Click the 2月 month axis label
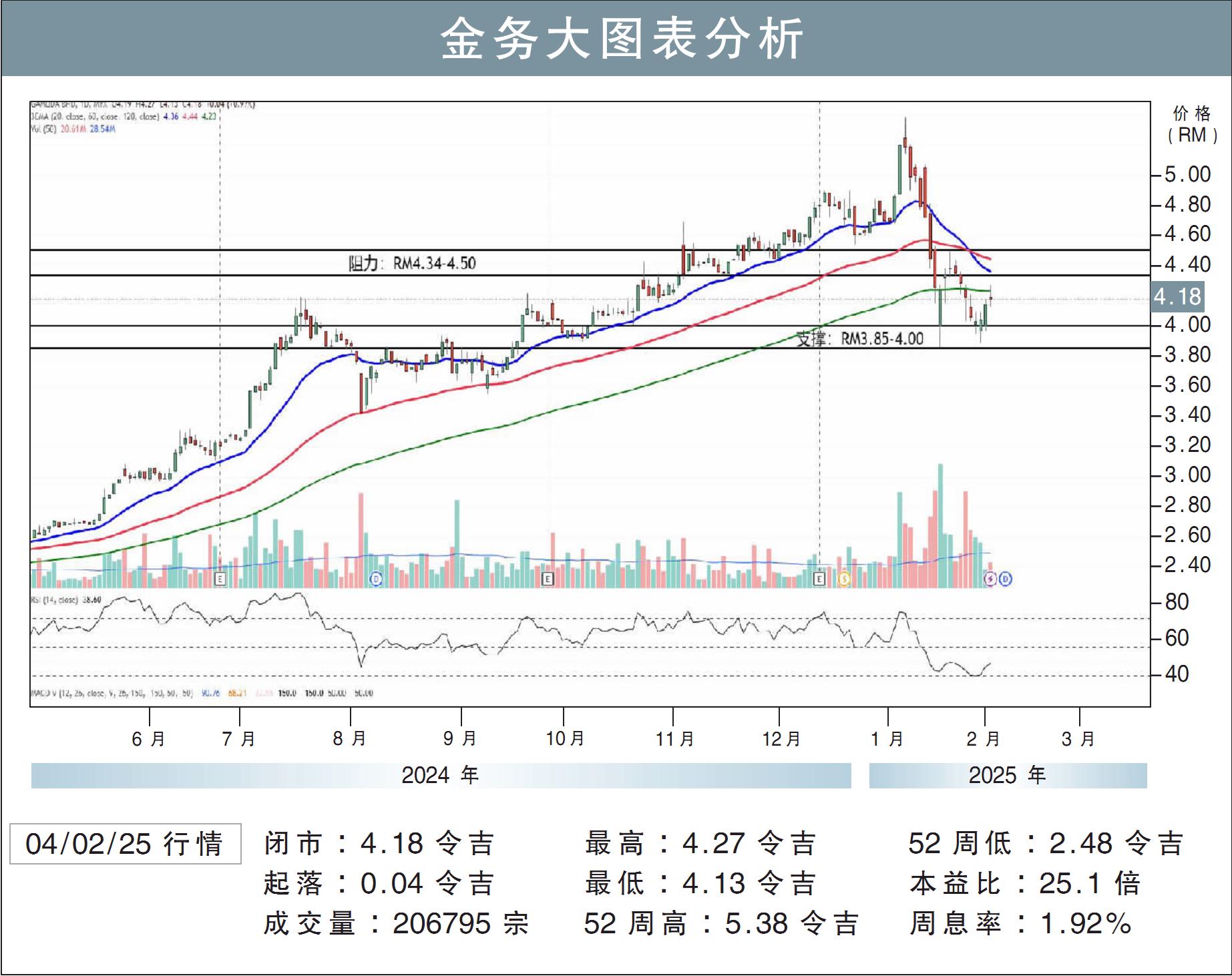The image size is (1232, 976). (984, 739)
